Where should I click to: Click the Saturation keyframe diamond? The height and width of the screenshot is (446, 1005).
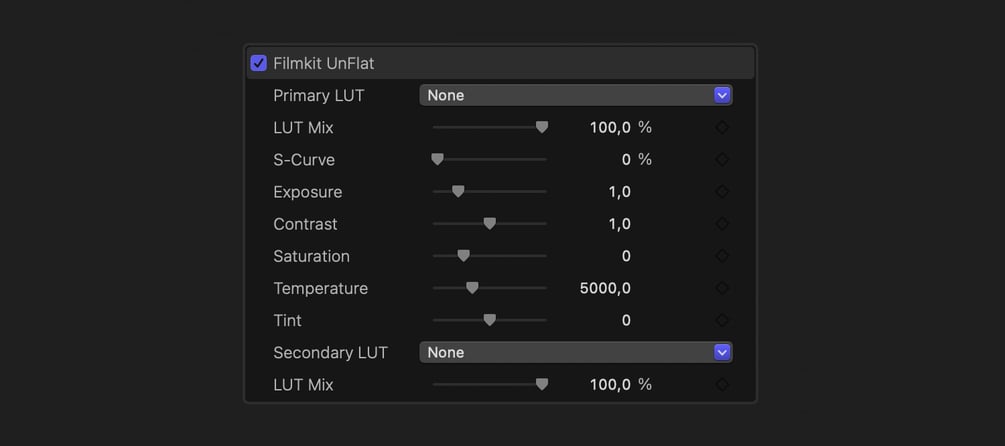tap(722, 256)
